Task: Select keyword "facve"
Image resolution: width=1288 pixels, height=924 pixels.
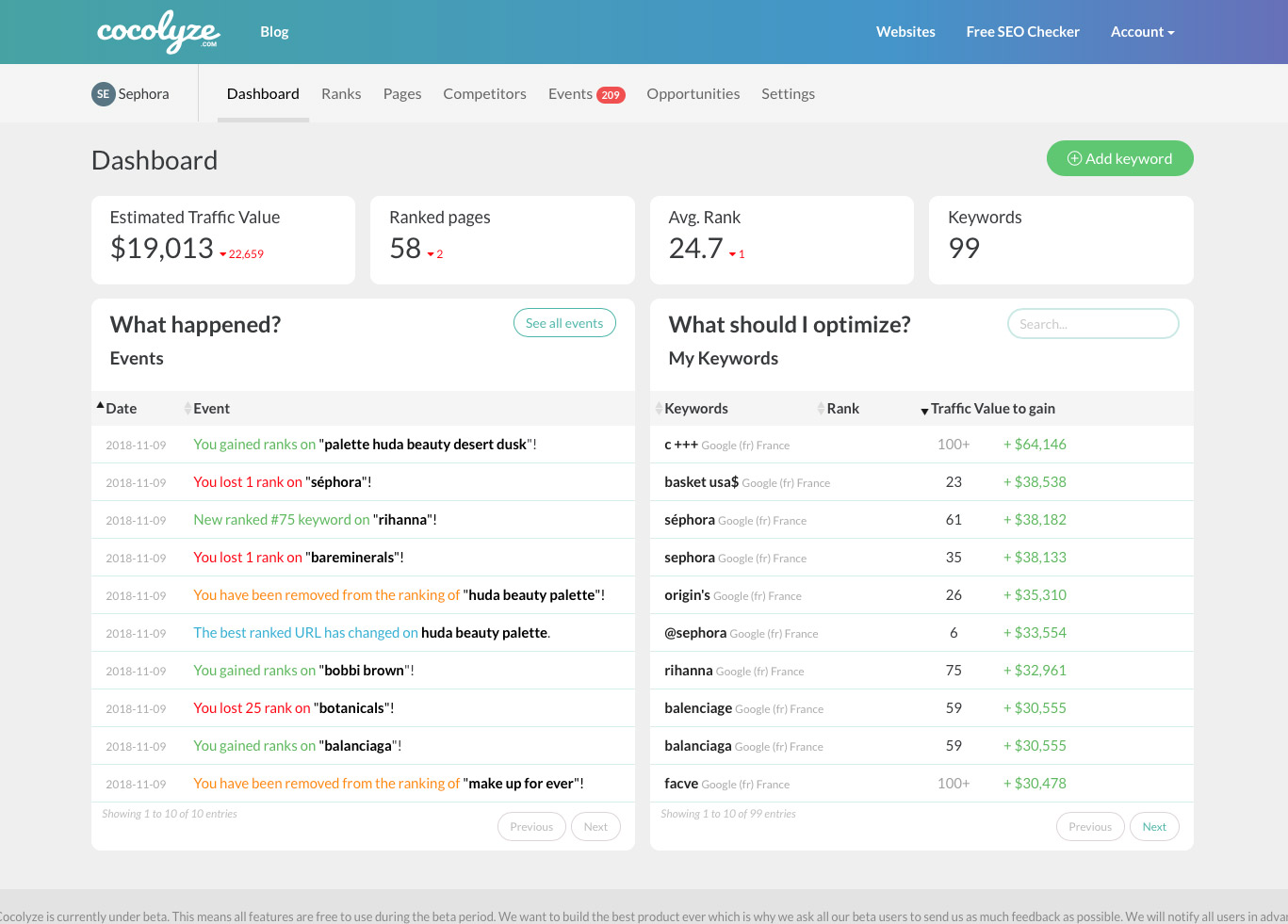Action: (681, 784)
